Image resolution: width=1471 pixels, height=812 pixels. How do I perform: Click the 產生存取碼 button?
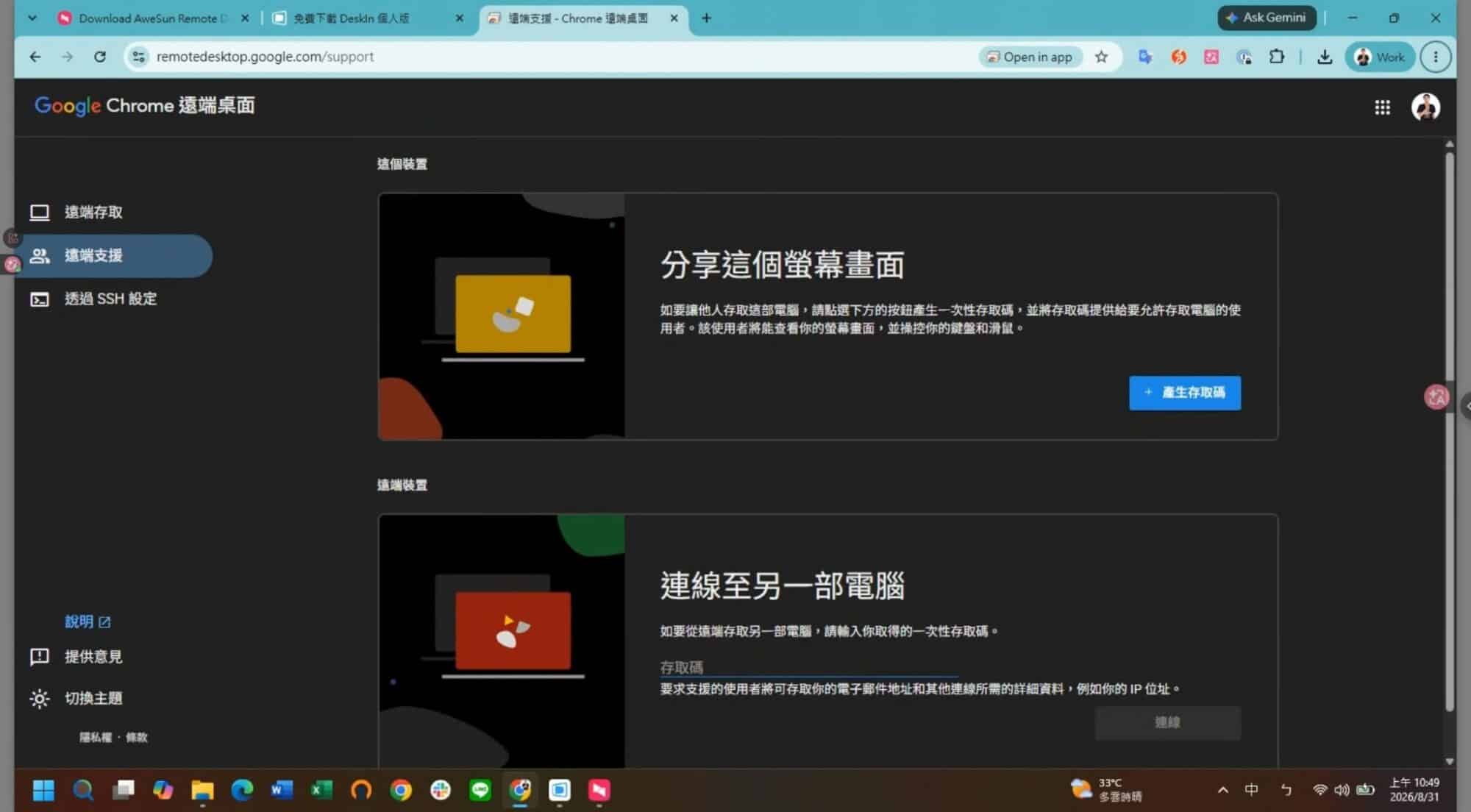click(1184, 393)
